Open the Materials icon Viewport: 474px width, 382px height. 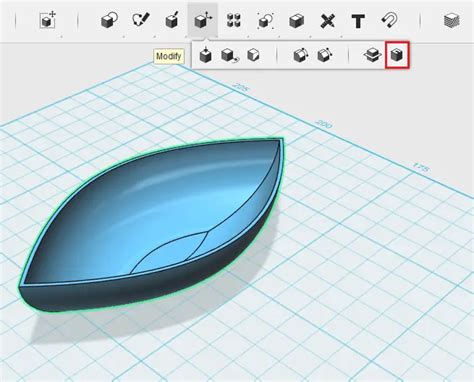[x=452, y=21]
